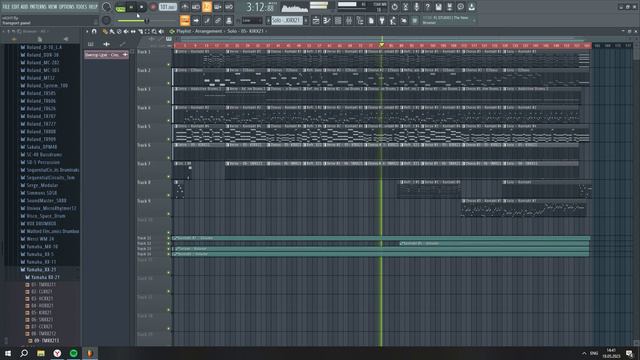This screenshot has height=360, width=640.
Task: Toggle the playlist magnet snap icon
Action: coord(94,31)
